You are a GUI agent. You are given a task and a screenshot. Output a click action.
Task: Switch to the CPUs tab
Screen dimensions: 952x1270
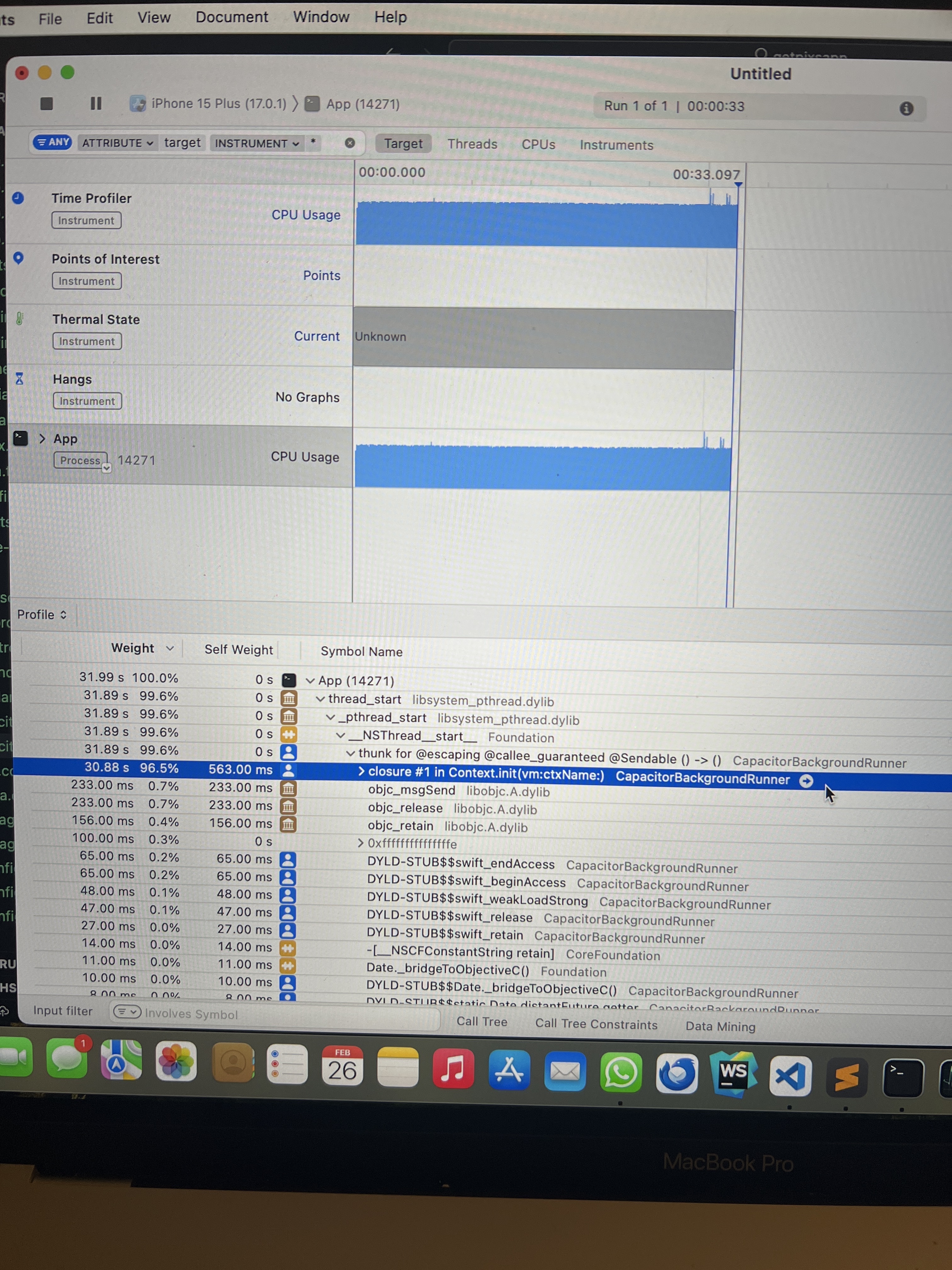pos(538,144)
